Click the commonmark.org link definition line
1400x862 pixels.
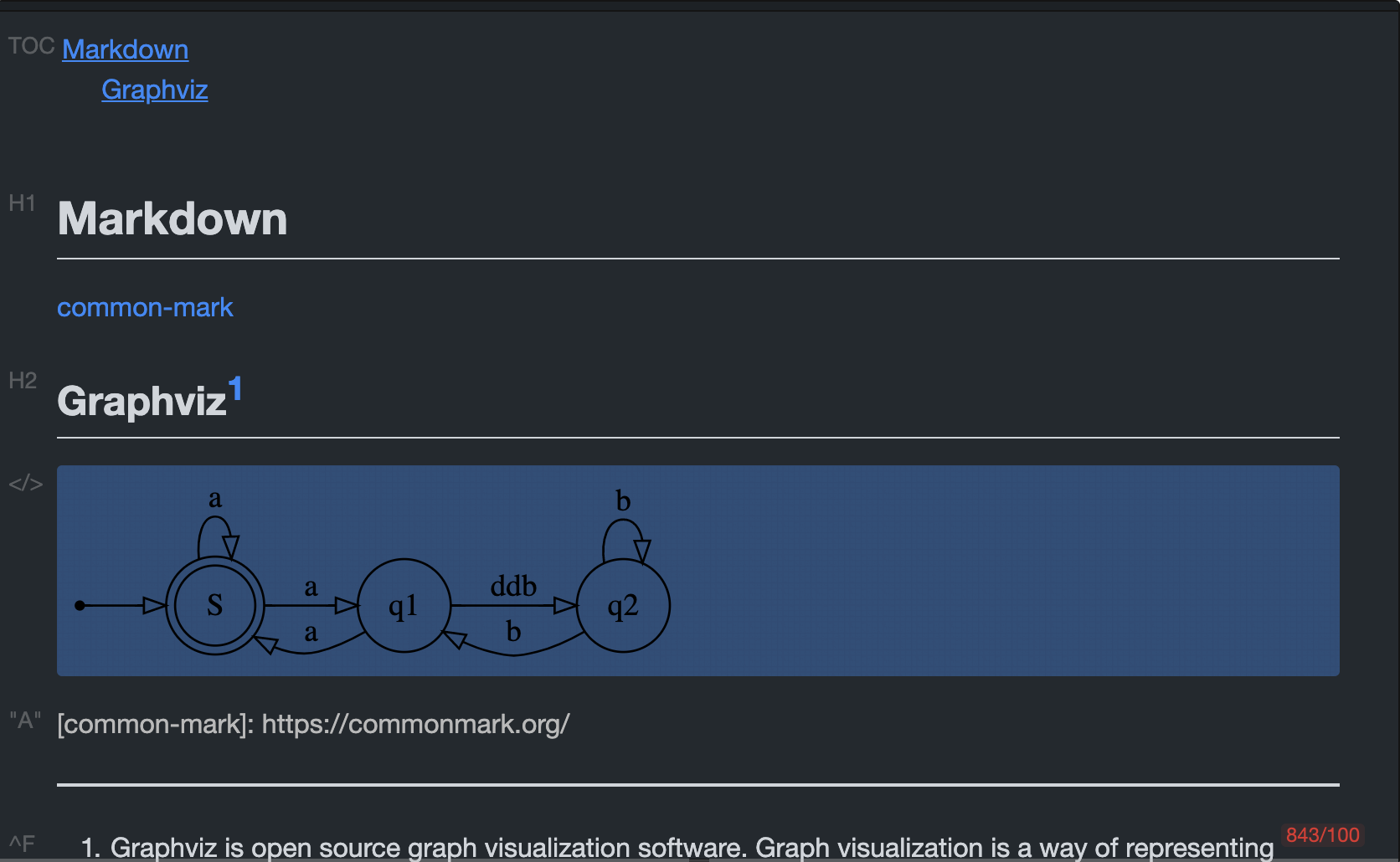click(313, 724)
